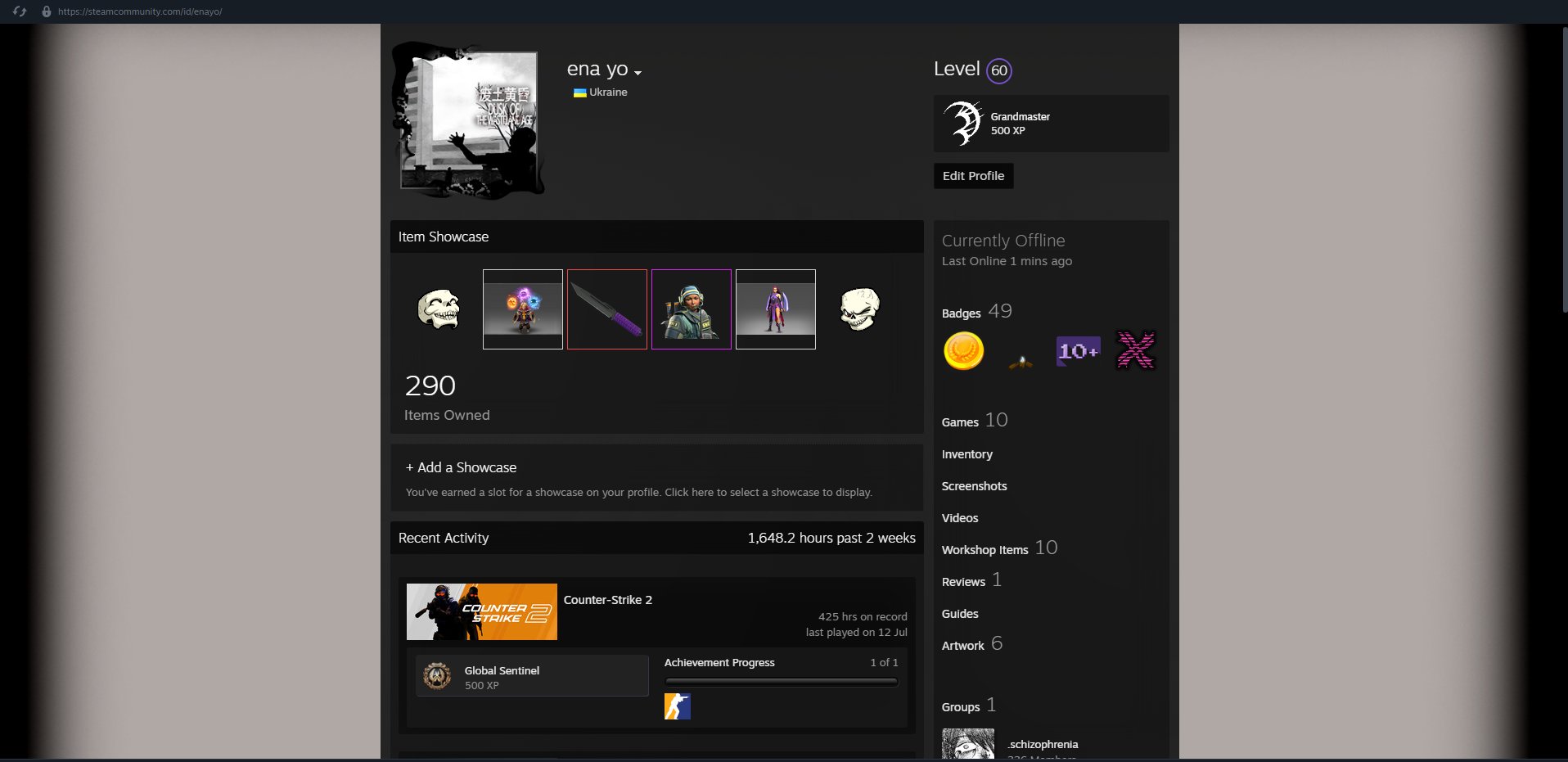Open the Counter-Strike 2 title link
The height and width of the screenshot is (762, 1568).
tap(608, 600)
